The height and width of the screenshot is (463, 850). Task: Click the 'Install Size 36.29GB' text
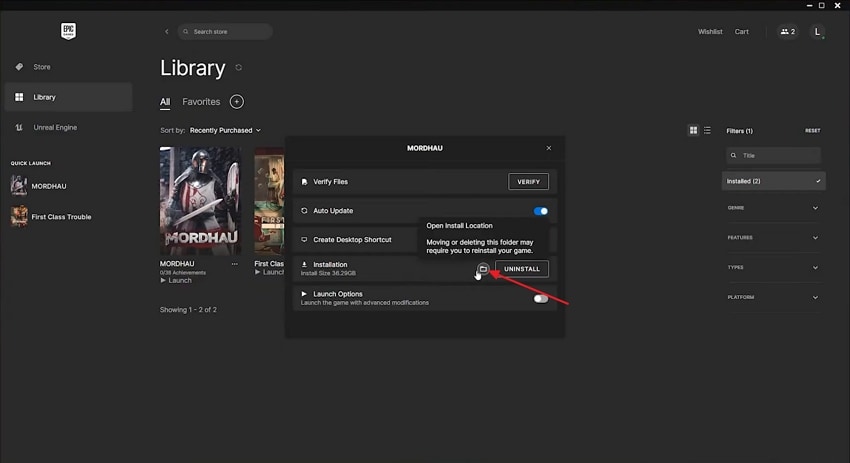[328, 273]
